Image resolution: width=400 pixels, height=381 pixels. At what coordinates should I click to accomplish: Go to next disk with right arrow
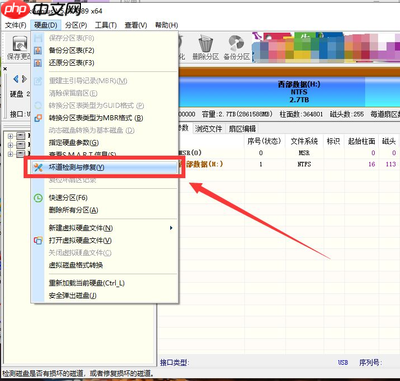point(24,79)
